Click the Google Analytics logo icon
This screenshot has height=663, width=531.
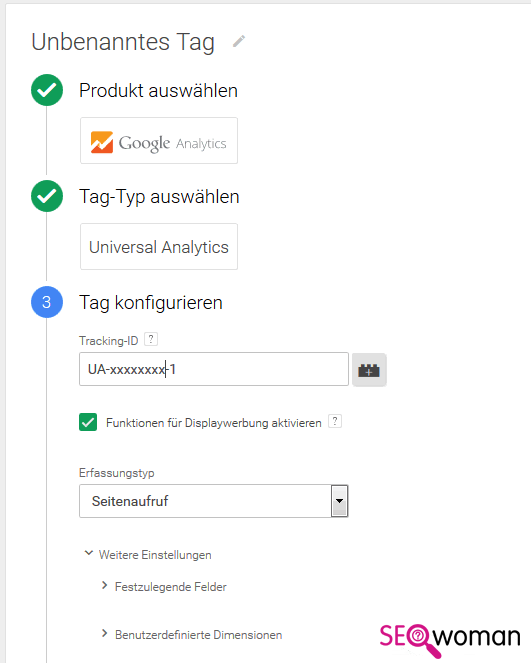(102, 142)
